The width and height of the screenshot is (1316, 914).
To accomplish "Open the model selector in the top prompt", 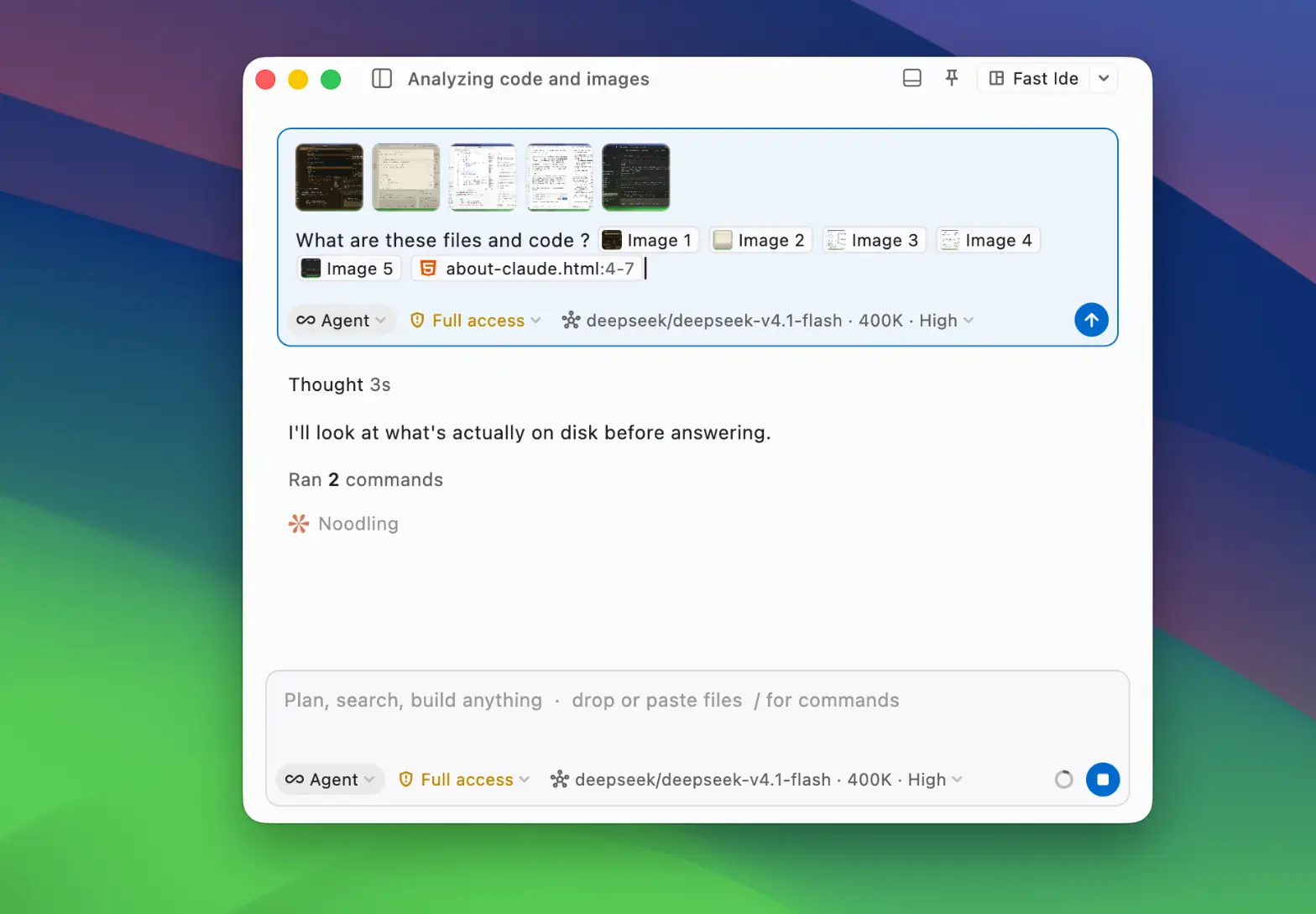I will tap(768, 321).
